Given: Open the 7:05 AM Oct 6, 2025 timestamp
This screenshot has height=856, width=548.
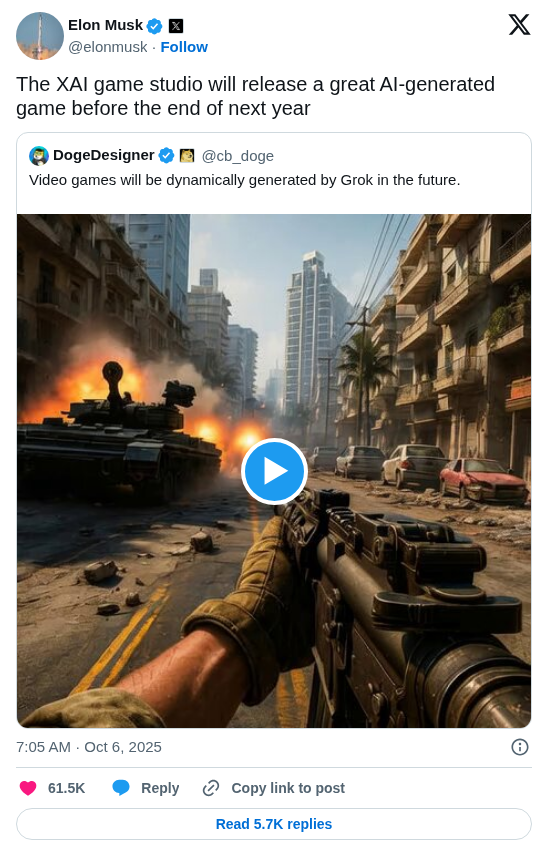Looking at the screenshot, I should [x=89, y=747].
